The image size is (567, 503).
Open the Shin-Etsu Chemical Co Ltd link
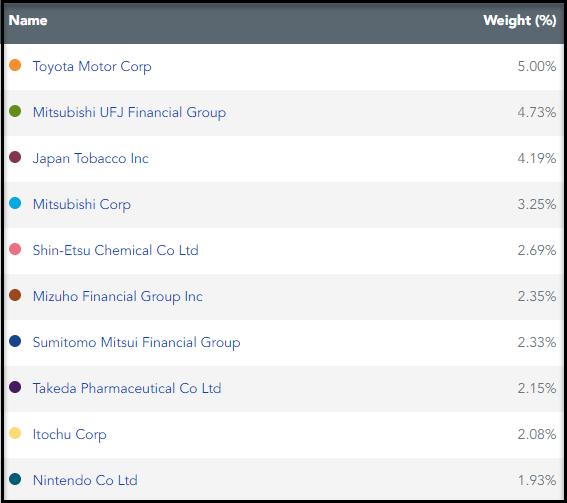(116, 250)
